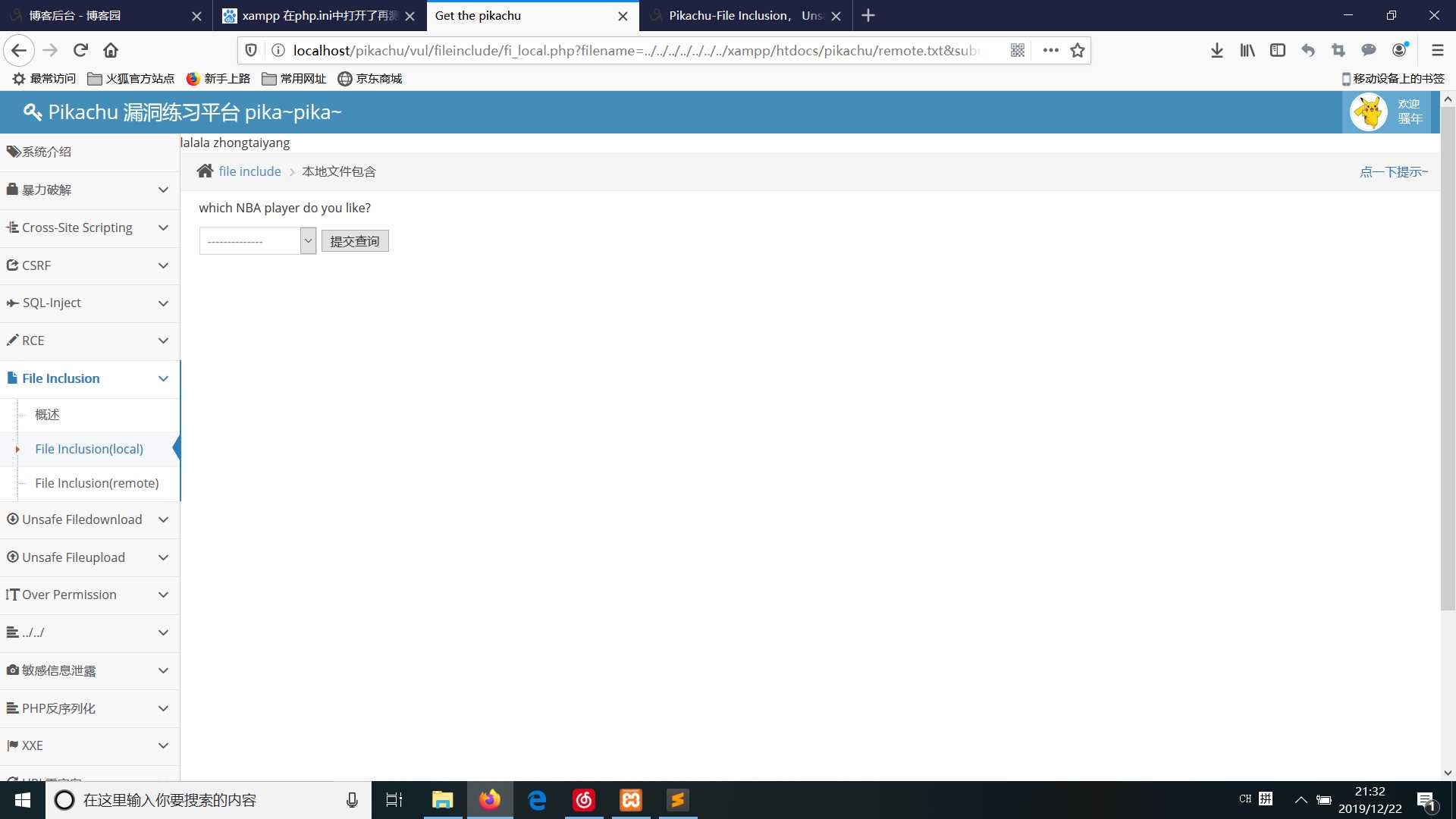Bookmark this page with star icon
1456x819 pixels.
click(1077, 50)
